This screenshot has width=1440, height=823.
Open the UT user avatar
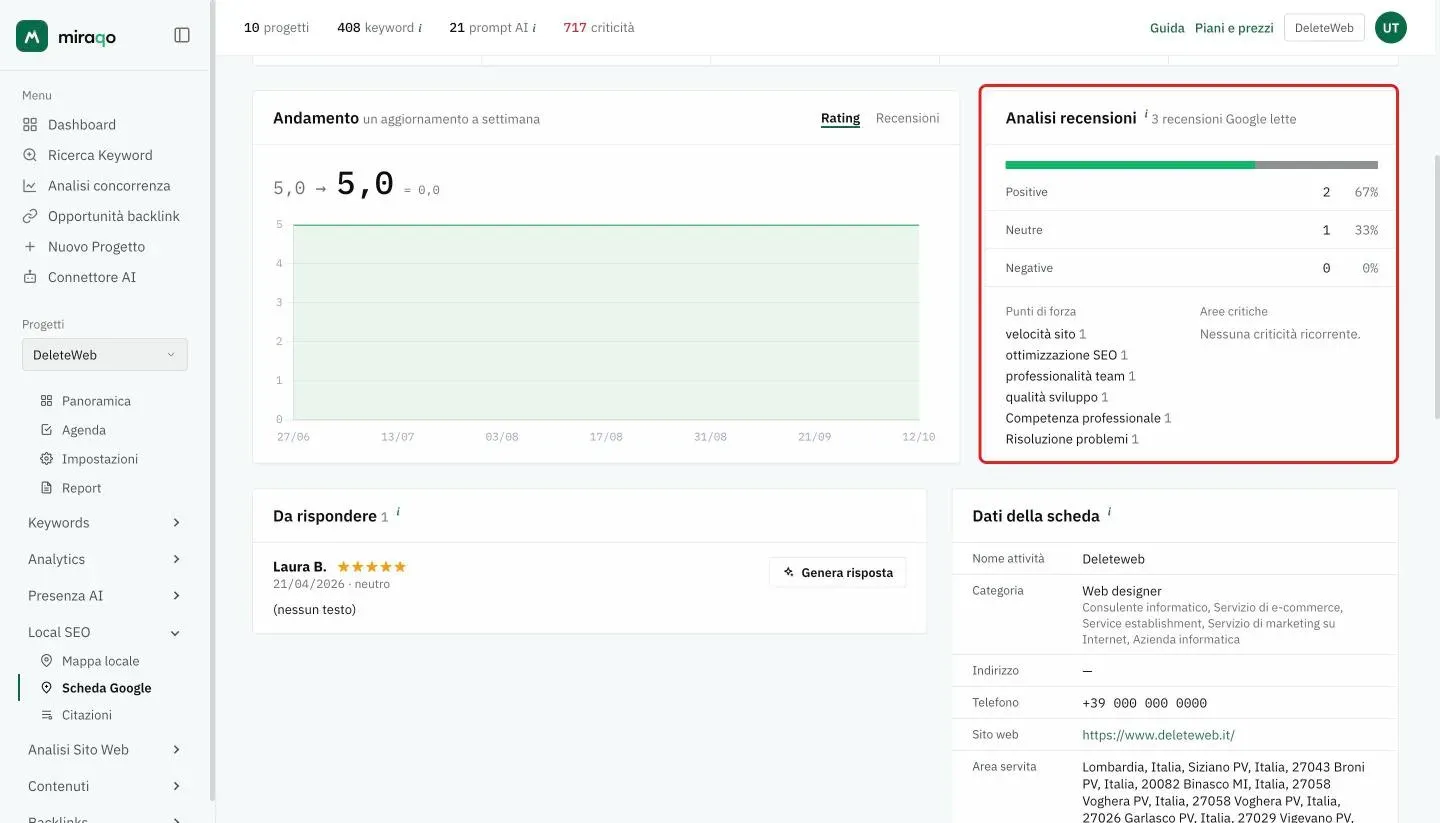click(x=1391, y=28)
